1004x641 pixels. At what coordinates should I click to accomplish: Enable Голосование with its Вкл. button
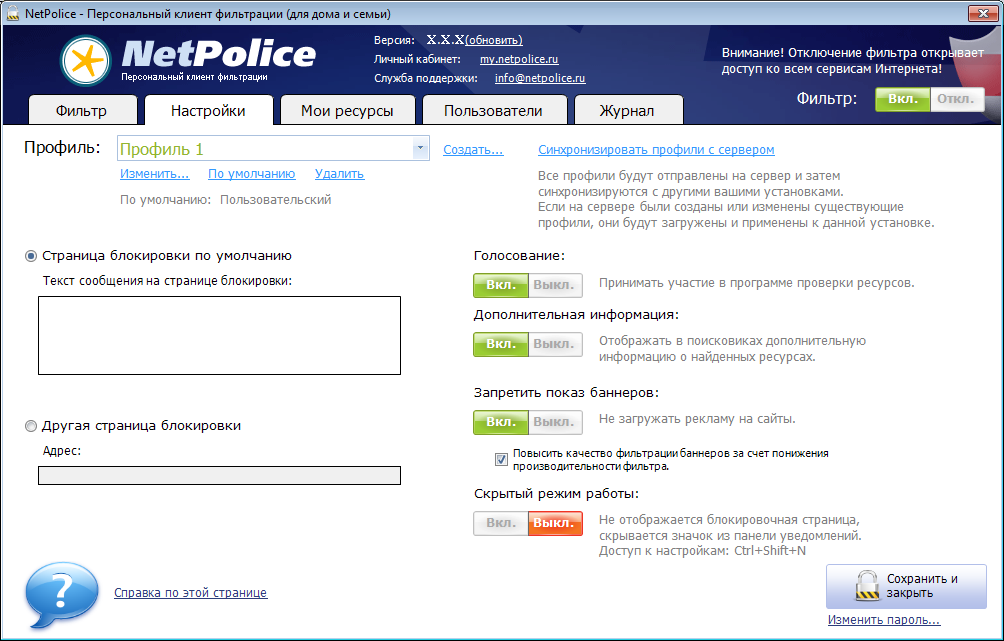[501, 285]
